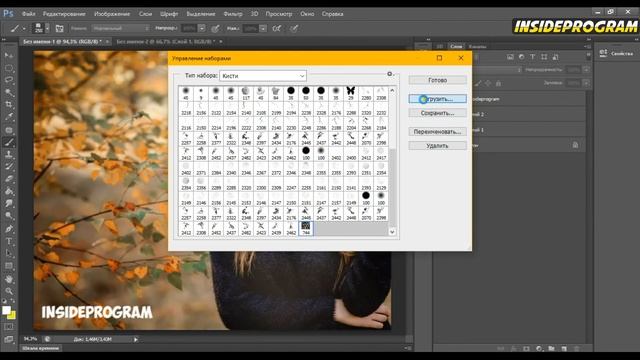Open the Фильтр menu
Screen dimensions: 640x360
pyautogui.click(x=233, y=14)
